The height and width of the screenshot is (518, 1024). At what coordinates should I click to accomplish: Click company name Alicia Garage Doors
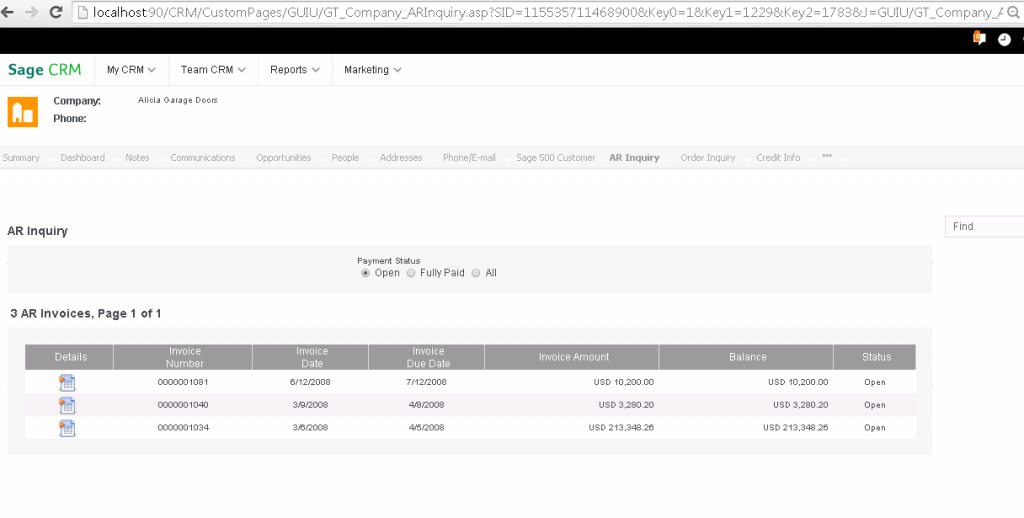[x=178, y=101]
